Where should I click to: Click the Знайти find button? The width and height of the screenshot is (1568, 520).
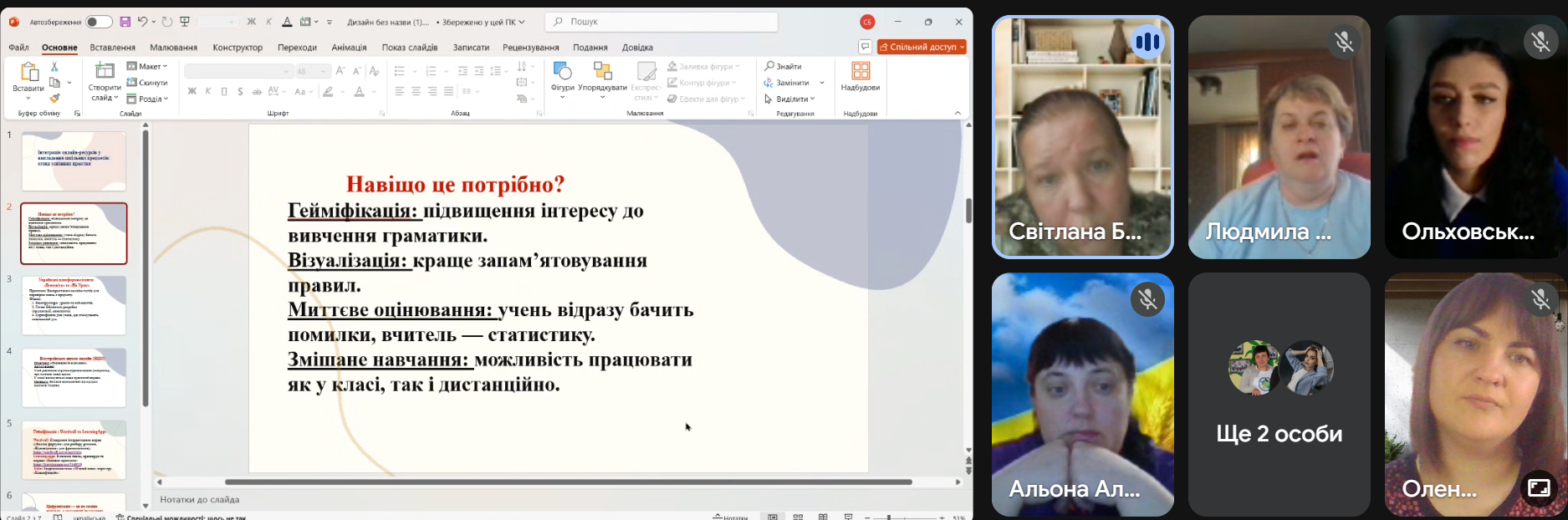pos(784,66)
